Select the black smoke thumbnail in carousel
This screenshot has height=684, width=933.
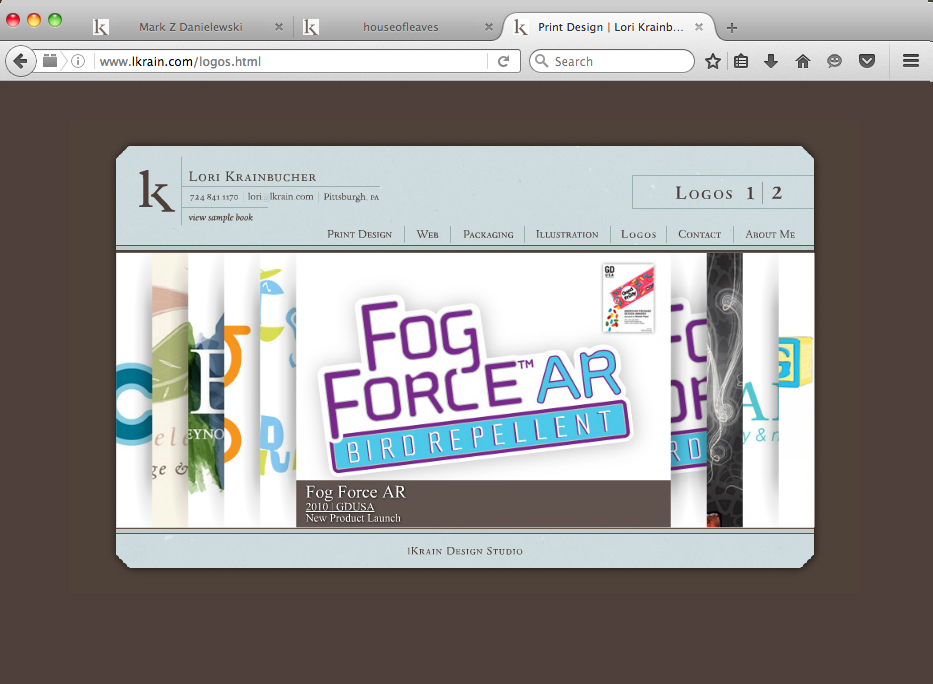coord(725,390)
